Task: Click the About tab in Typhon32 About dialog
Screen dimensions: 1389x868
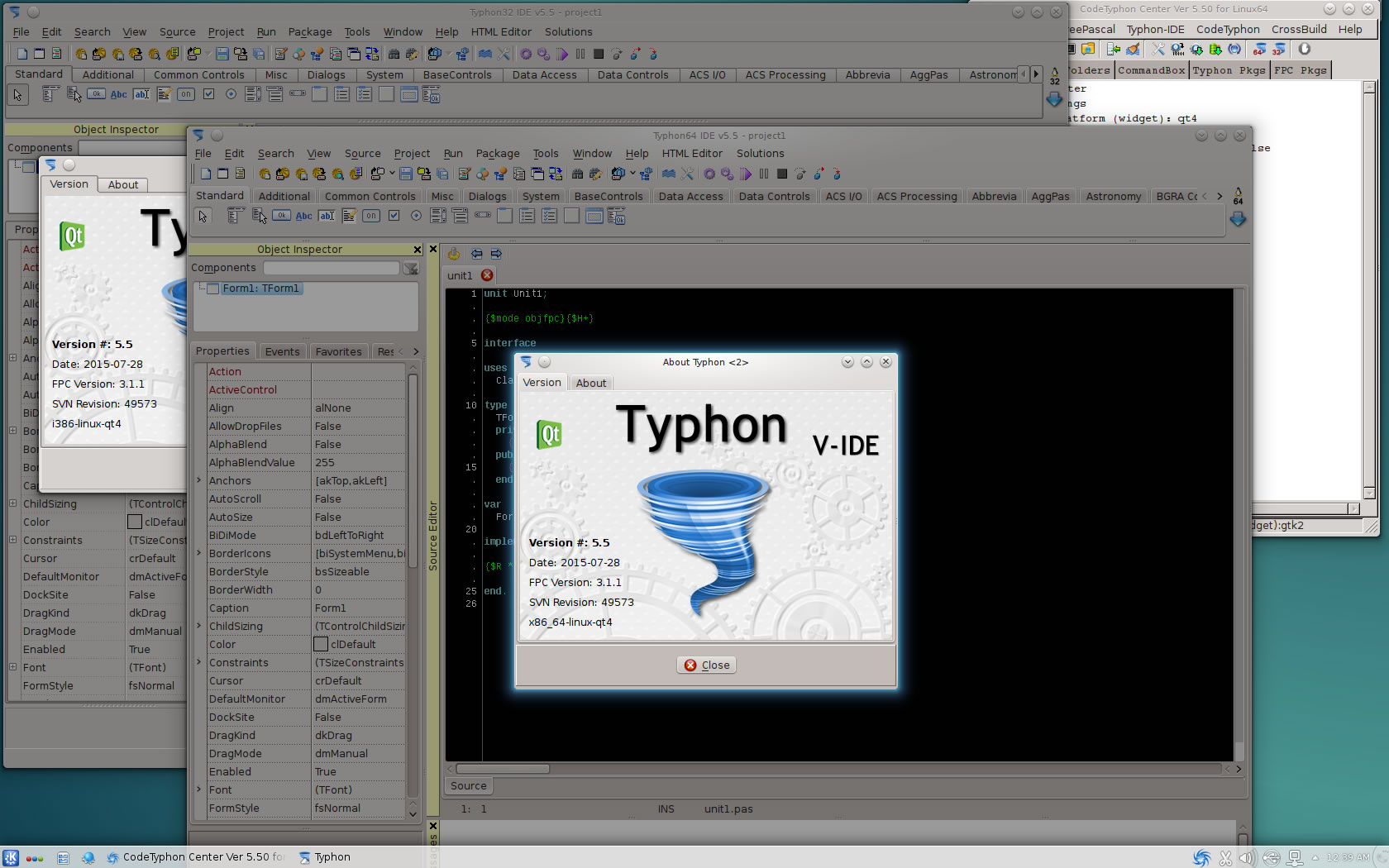Action: pyautogui.click(x=123, y=184)
